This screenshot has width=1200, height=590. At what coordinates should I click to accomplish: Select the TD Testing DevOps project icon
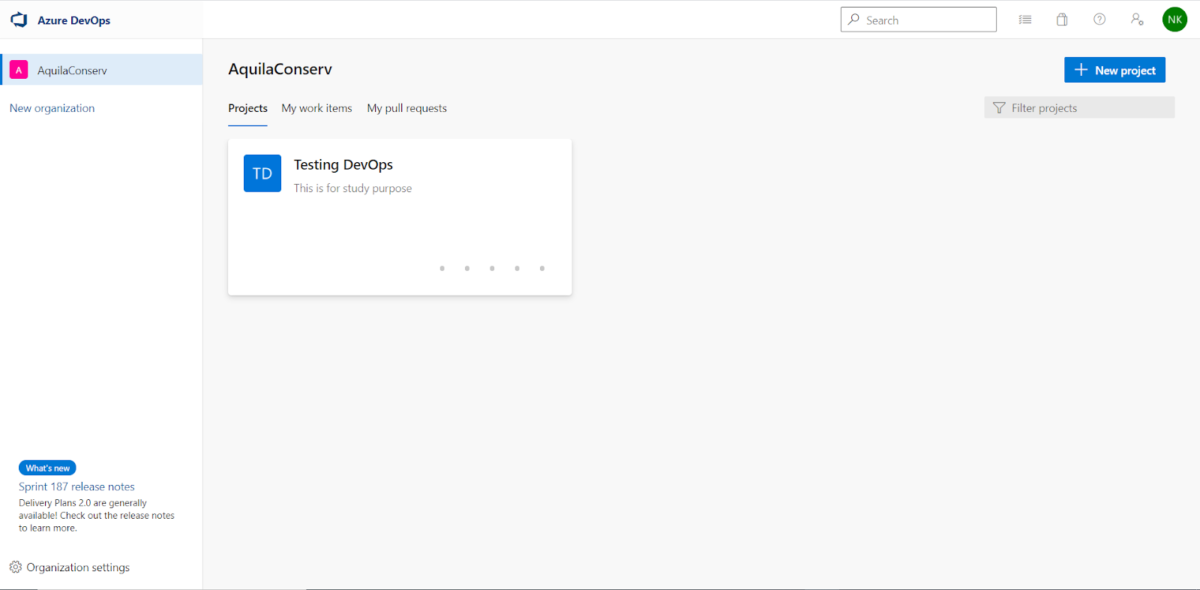(x=262, y=173)
